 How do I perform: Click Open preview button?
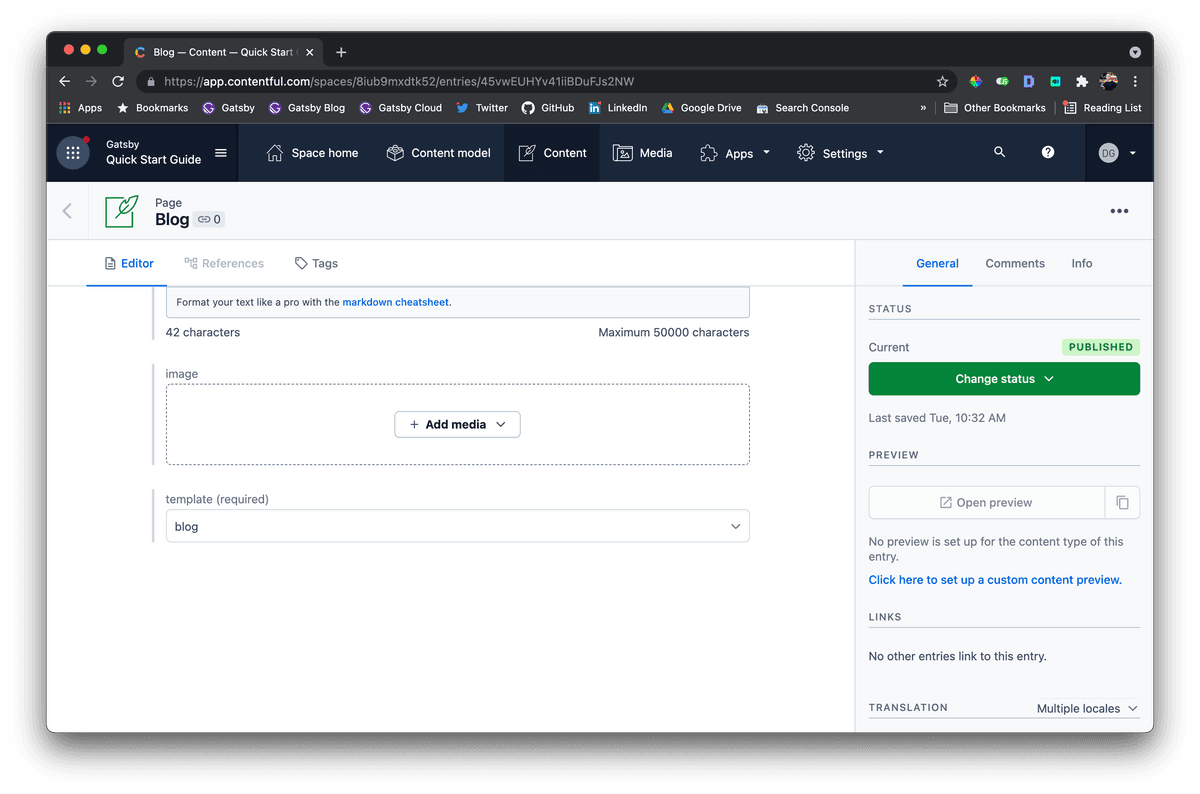(x=986, y=502)
